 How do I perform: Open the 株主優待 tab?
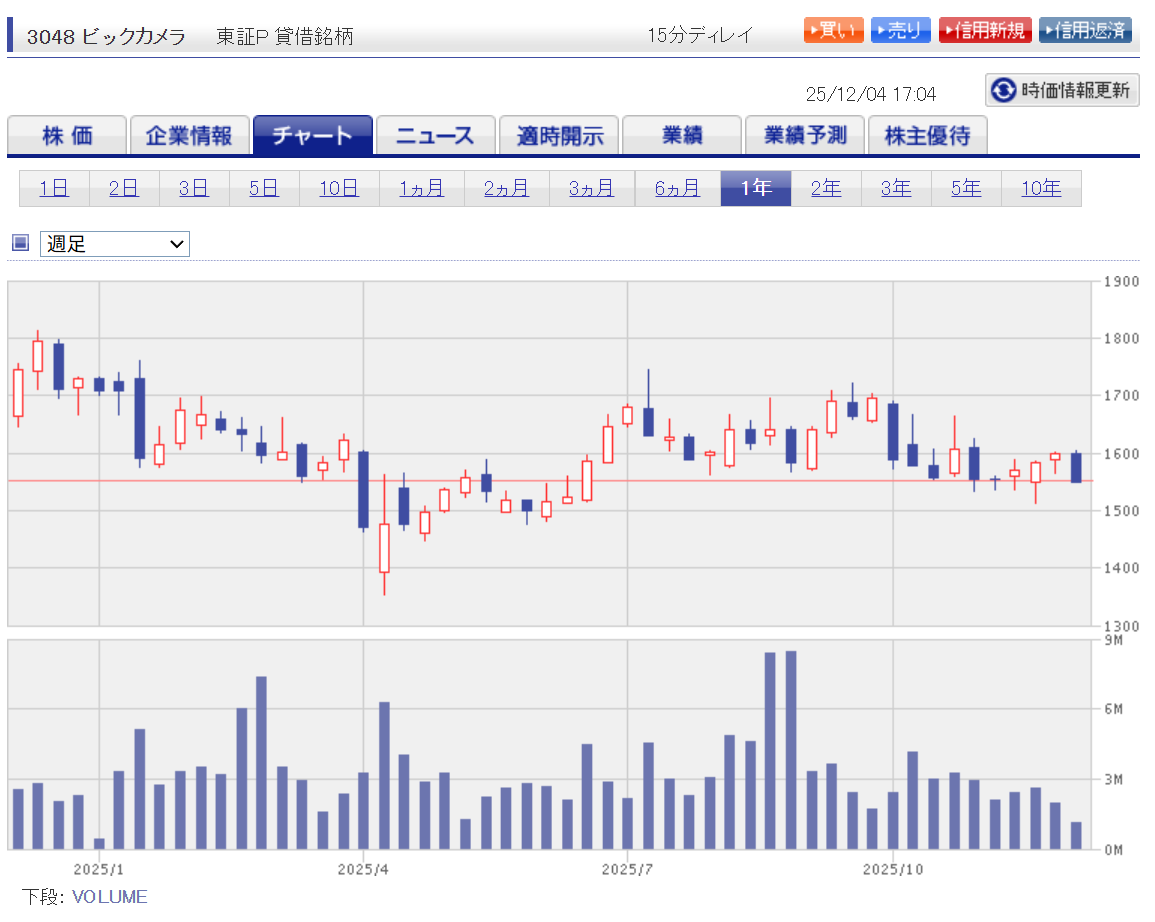(927, 136)
